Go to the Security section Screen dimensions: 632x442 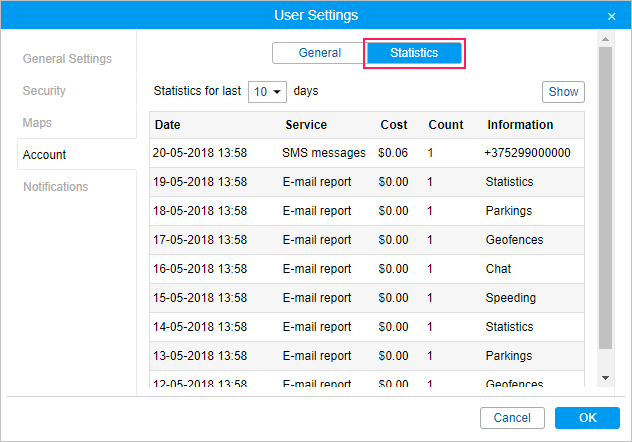pos(44,91)
